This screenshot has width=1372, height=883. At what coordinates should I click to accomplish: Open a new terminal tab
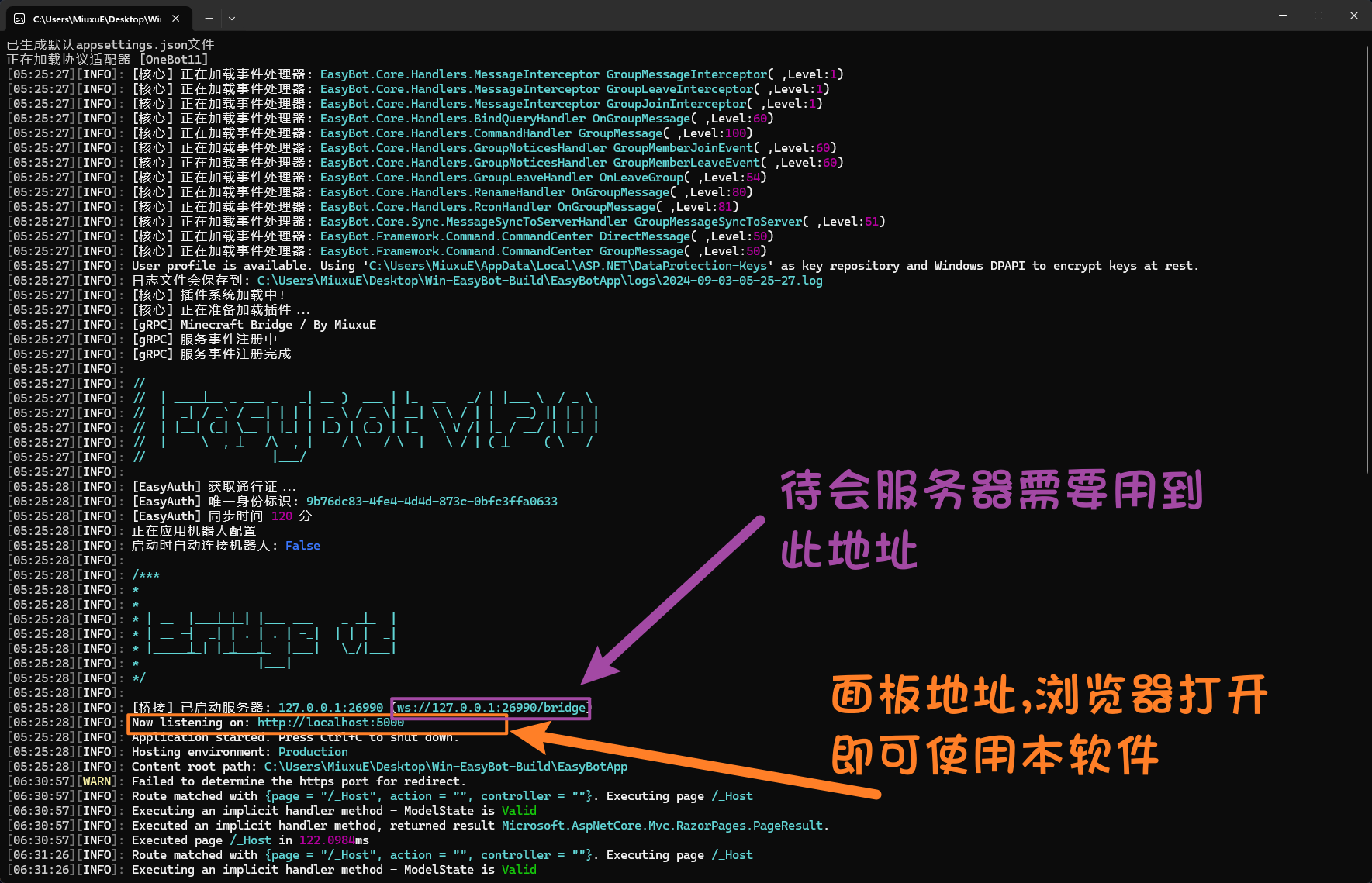point(209,18)
